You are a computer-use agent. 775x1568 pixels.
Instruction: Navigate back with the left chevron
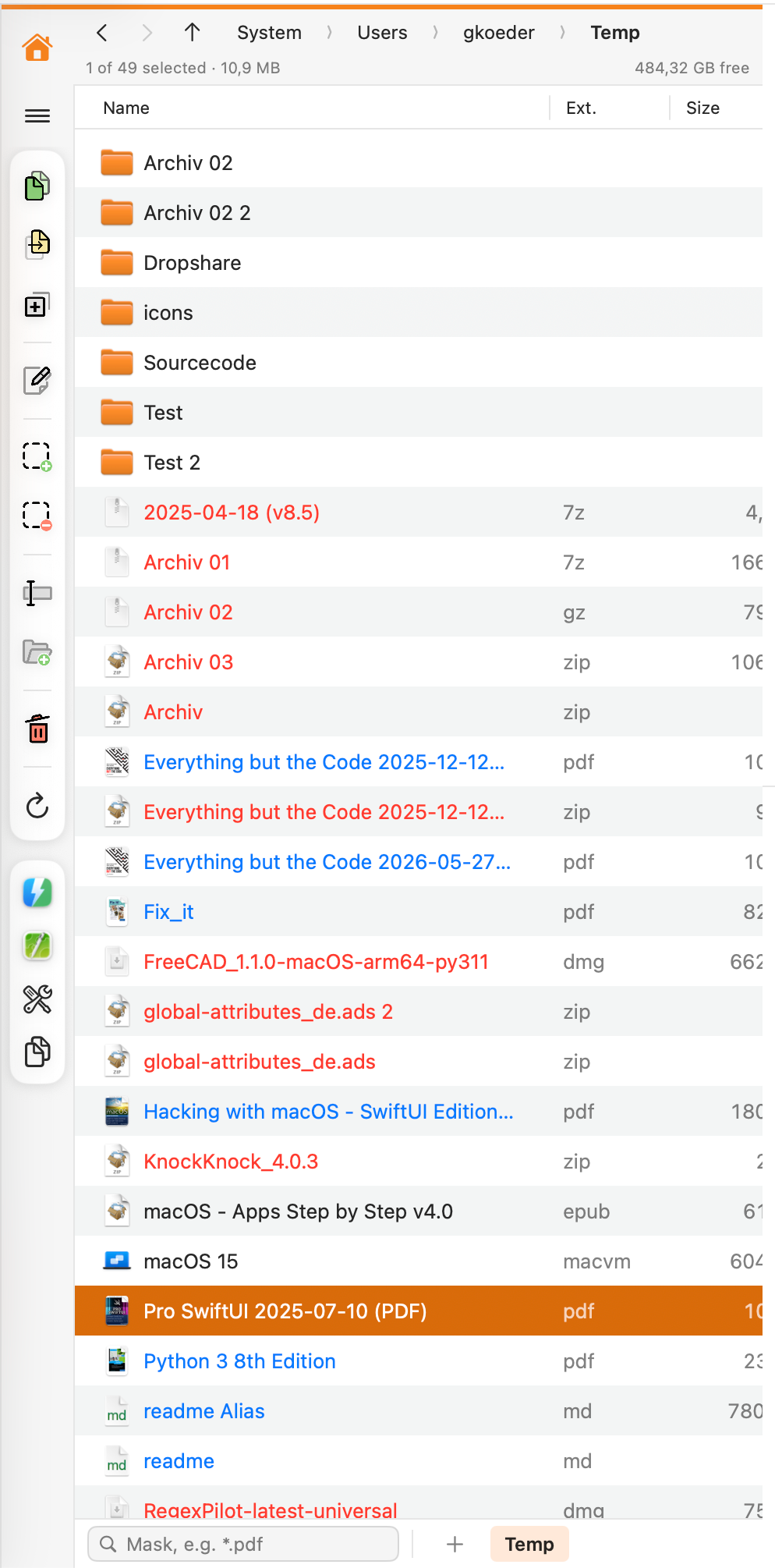[x=102, y=32]
